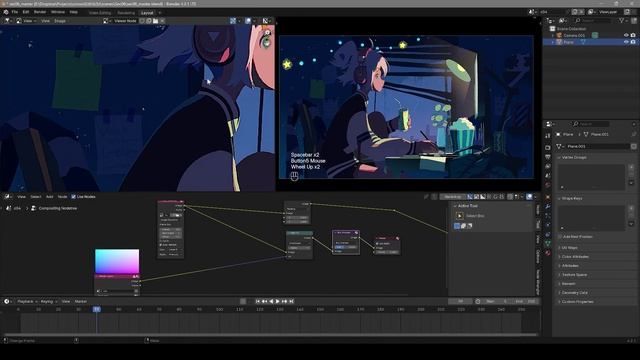This screenshot has height=360, width=640.
Task: Click the Select Box active tool icon
Action: [460, 216]
